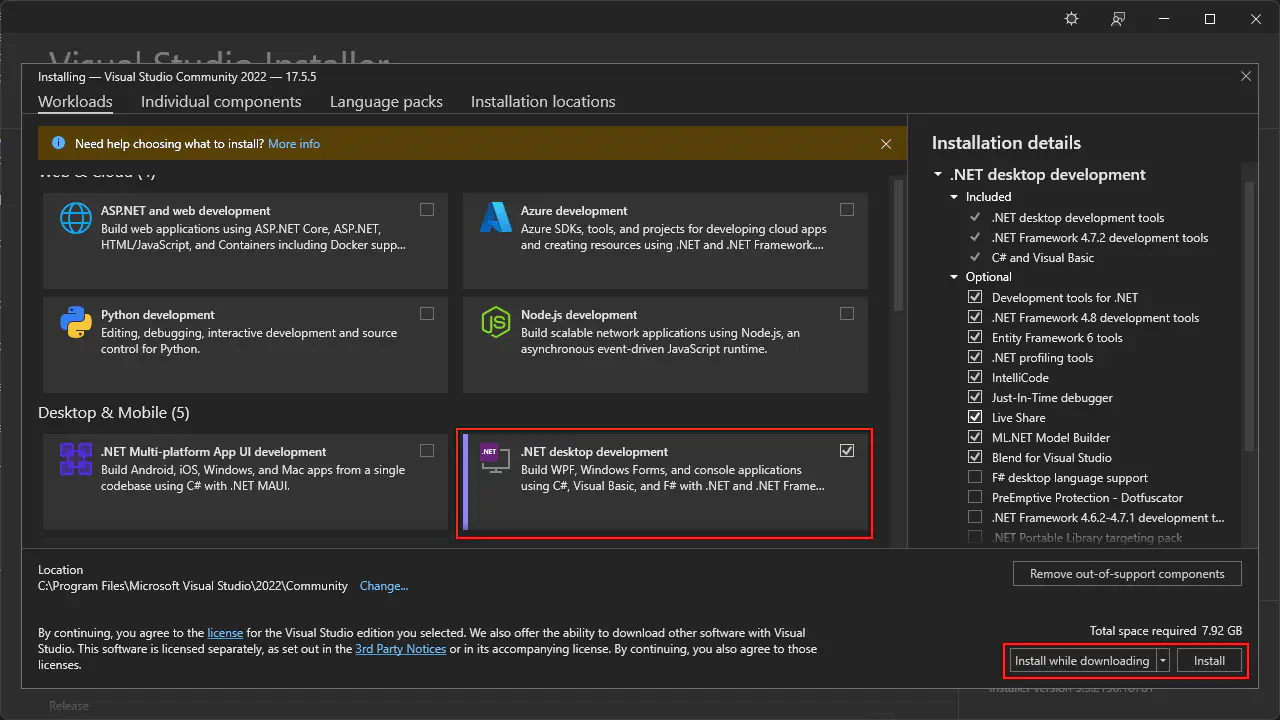The image size is (1280, 720).
Task: Switch to the Language packs tab
Action: tap(386, 102)
